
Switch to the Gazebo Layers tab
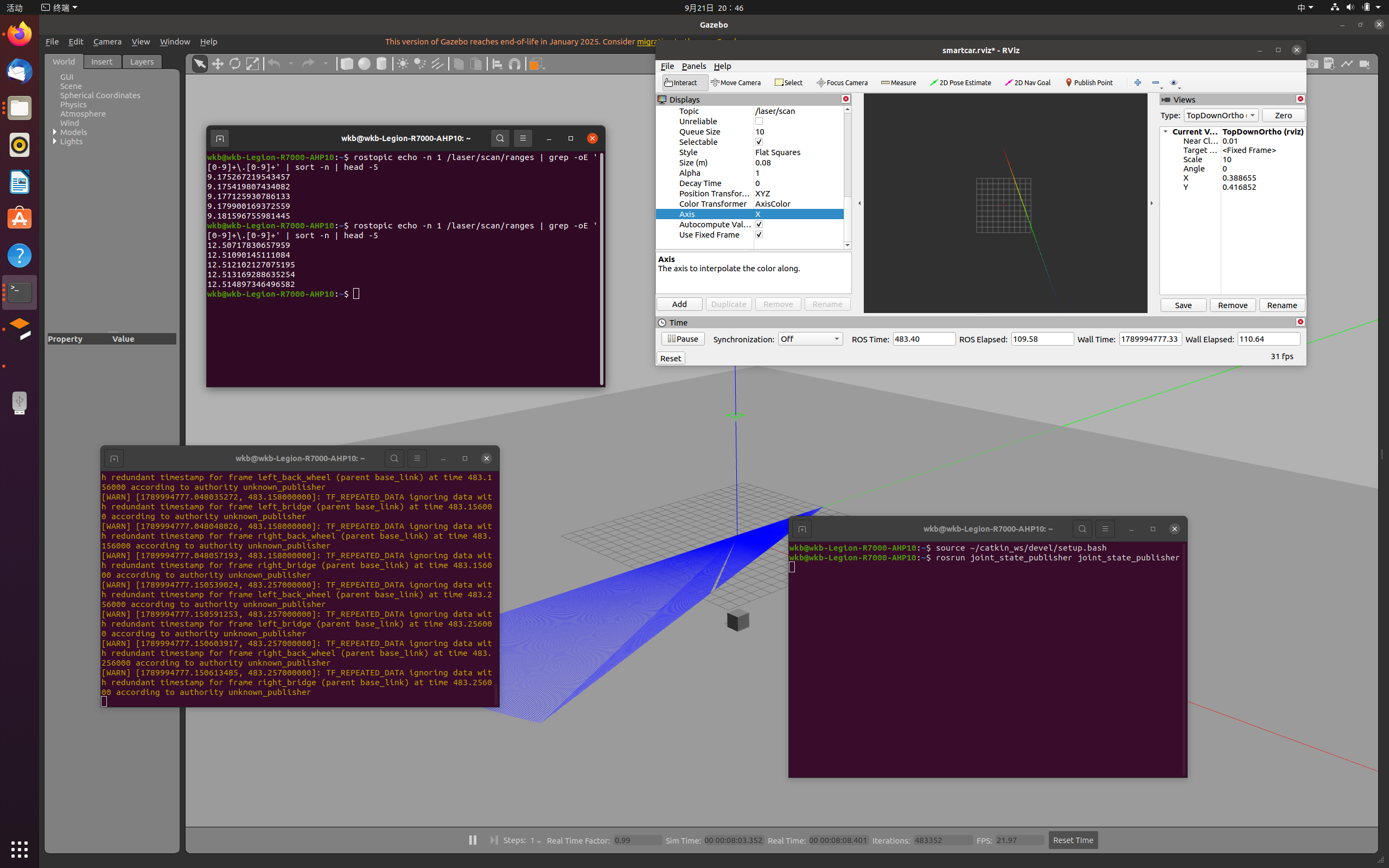click(x=142, y=61)
